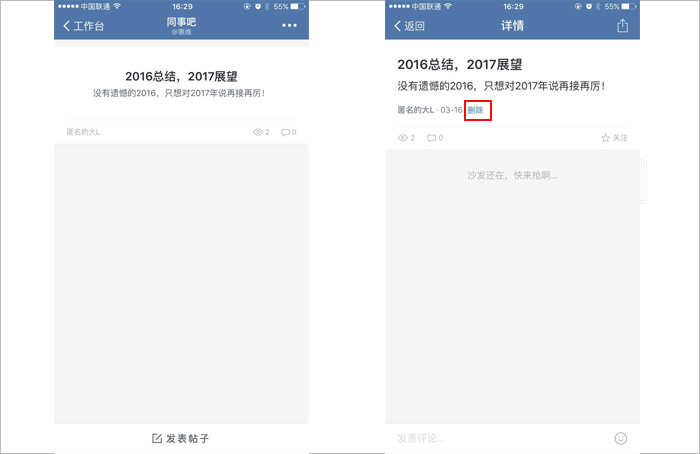Toggle the 关注 star to follow post

(605, 138)
